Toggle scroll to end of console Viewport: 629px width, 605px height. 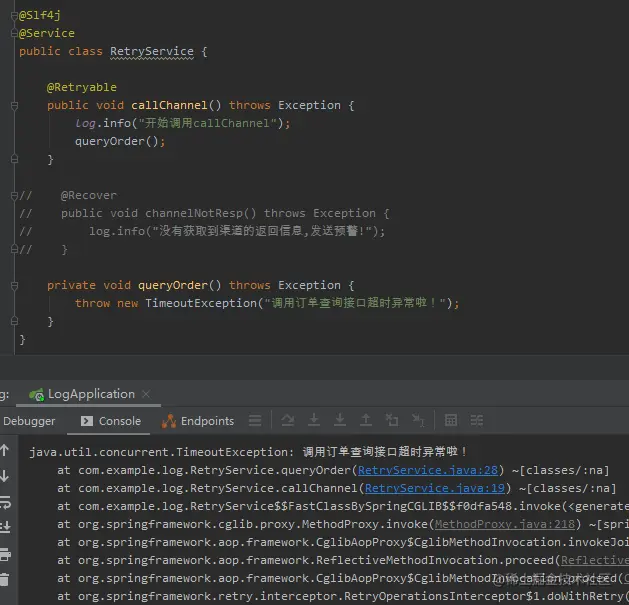pyautogui.click(x=5, y=527)
